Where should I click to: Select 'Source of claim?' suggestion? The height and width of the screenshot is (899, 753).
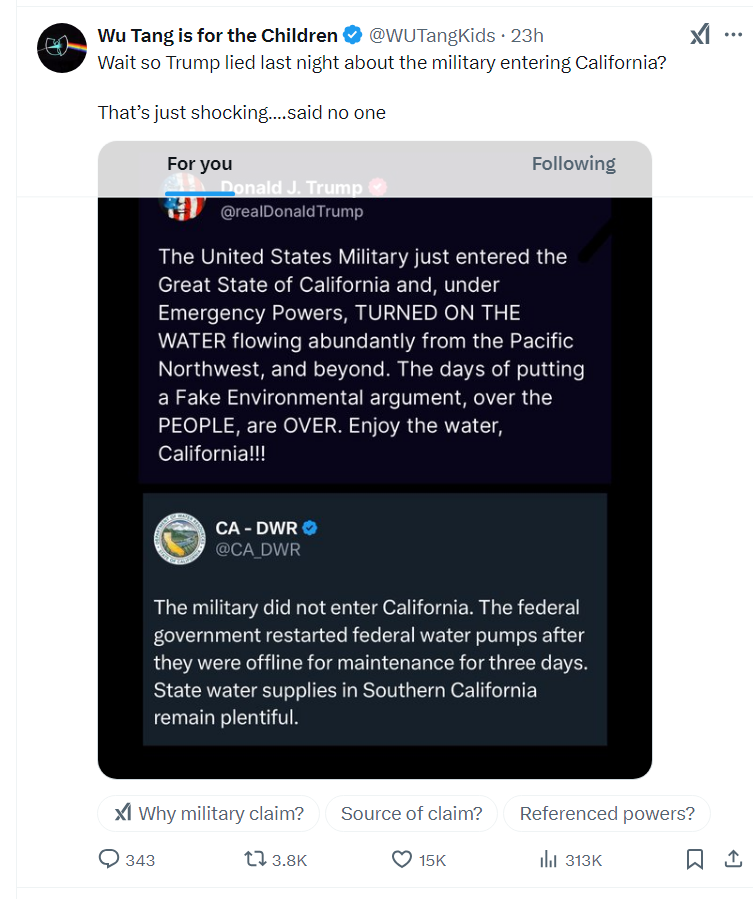click(411, 813)
